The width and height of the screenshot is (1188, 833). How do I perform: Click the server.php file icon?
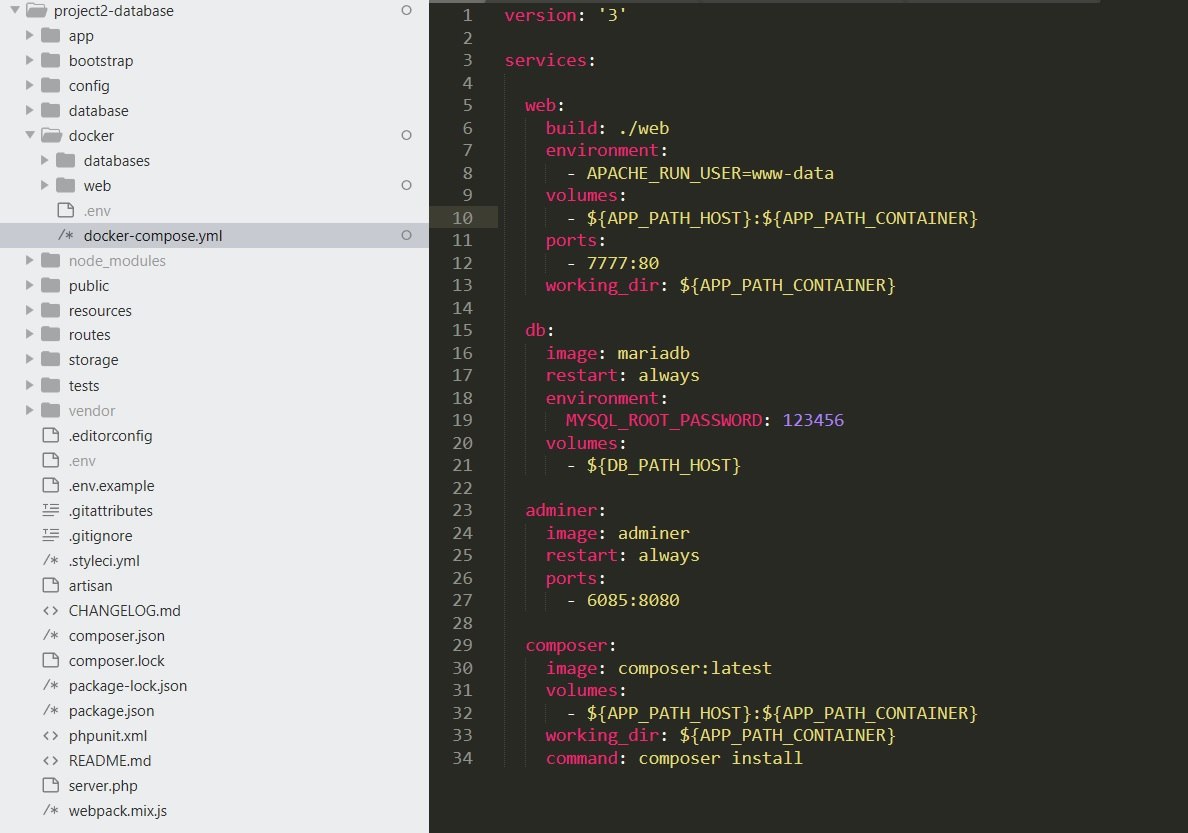coord(51,786)
